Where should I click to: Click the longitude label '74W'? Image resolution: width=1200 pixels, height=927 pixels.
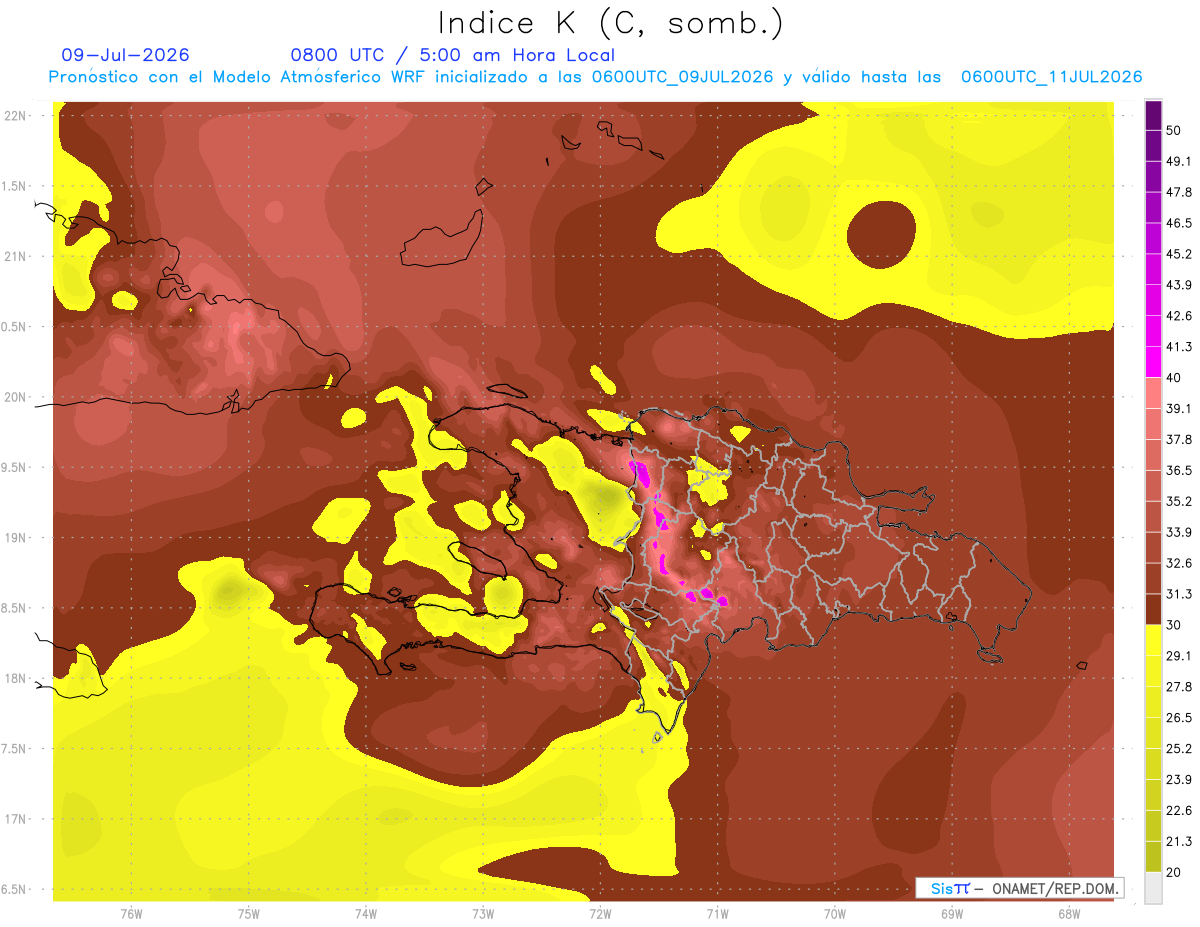coord(366,914)
